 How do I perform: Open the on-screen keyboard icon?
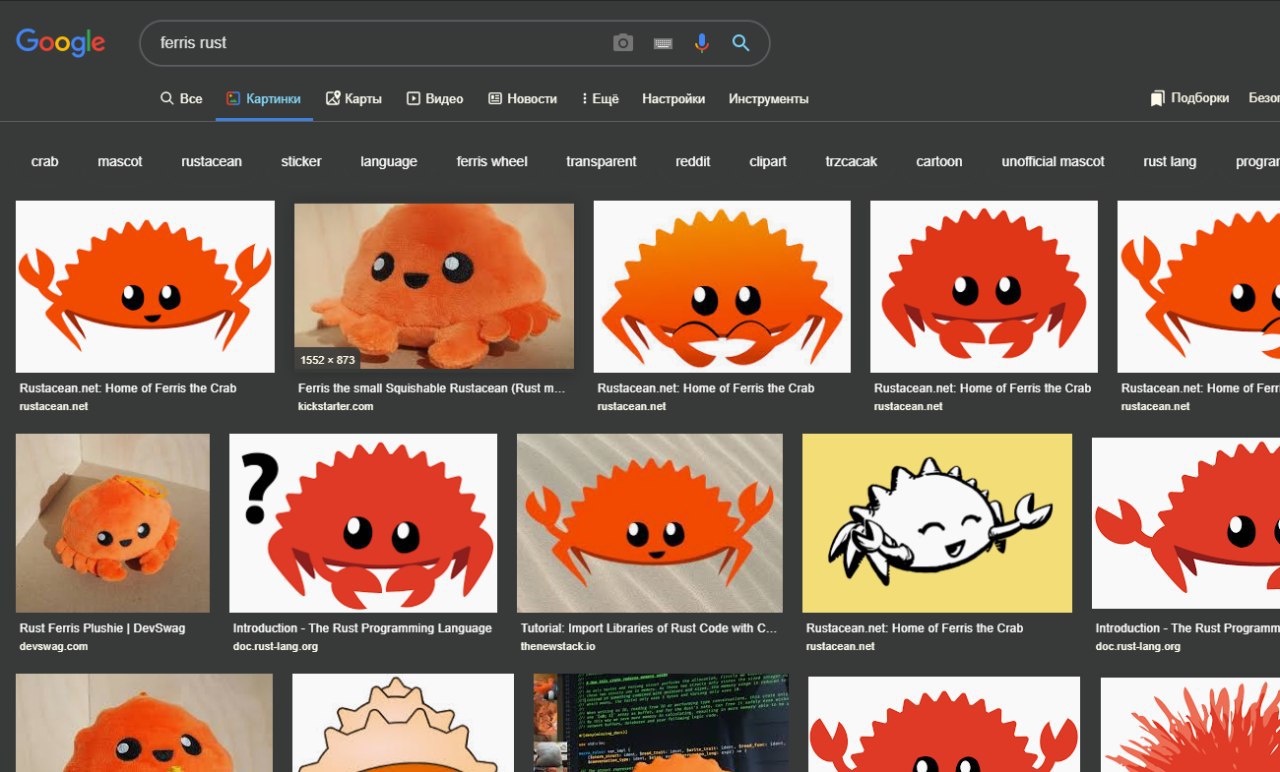(663, 43)
